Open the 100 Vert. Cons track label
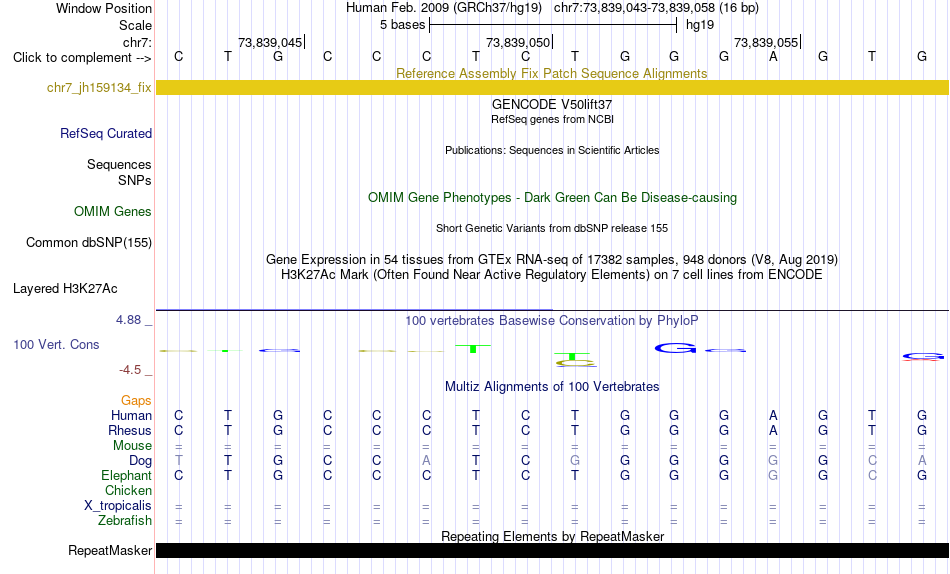The width and height of the screenshot is (950, 574). [56, 344]
